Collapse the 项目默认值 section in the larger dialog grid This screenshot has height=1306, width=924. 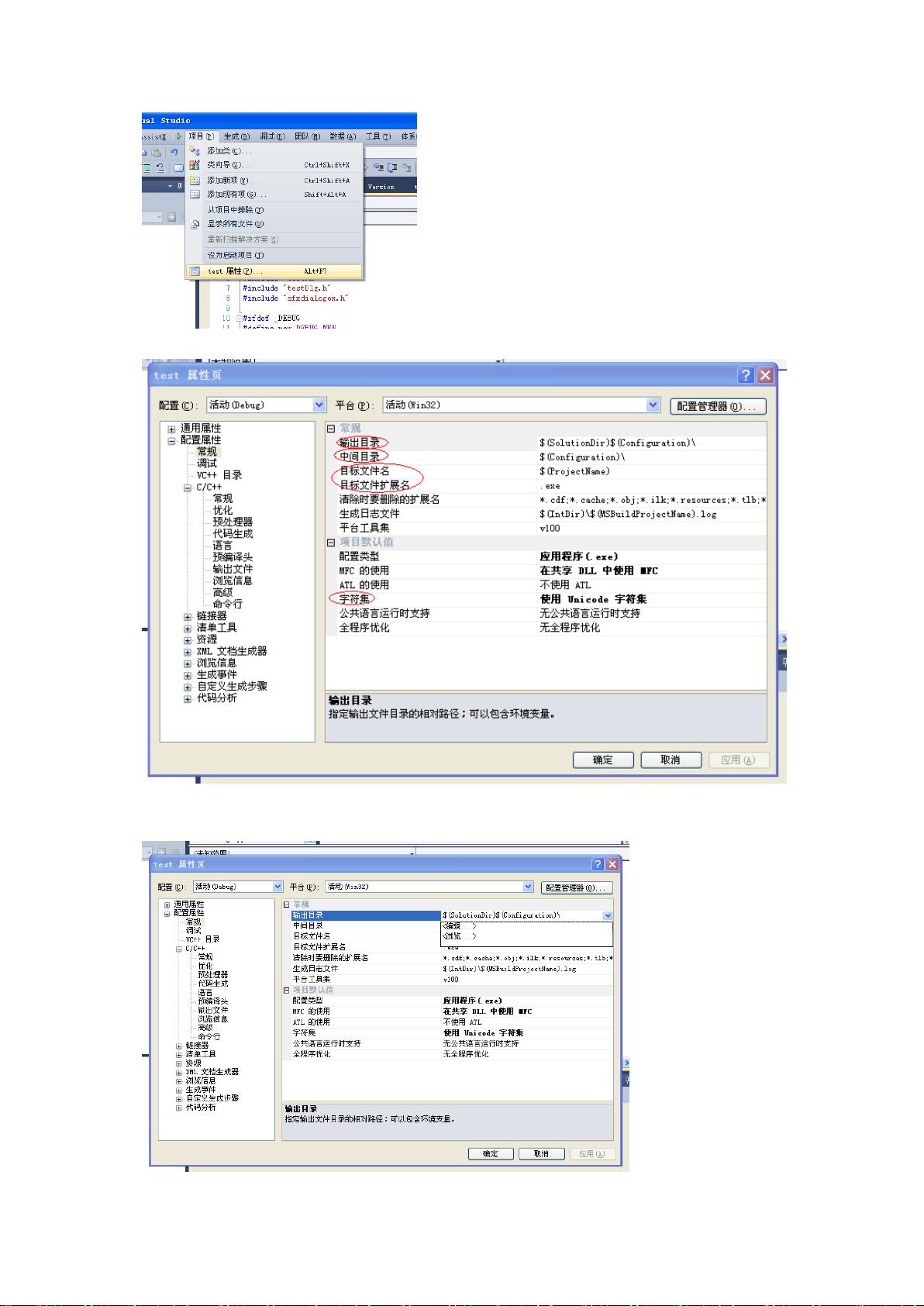coord(331,543)
